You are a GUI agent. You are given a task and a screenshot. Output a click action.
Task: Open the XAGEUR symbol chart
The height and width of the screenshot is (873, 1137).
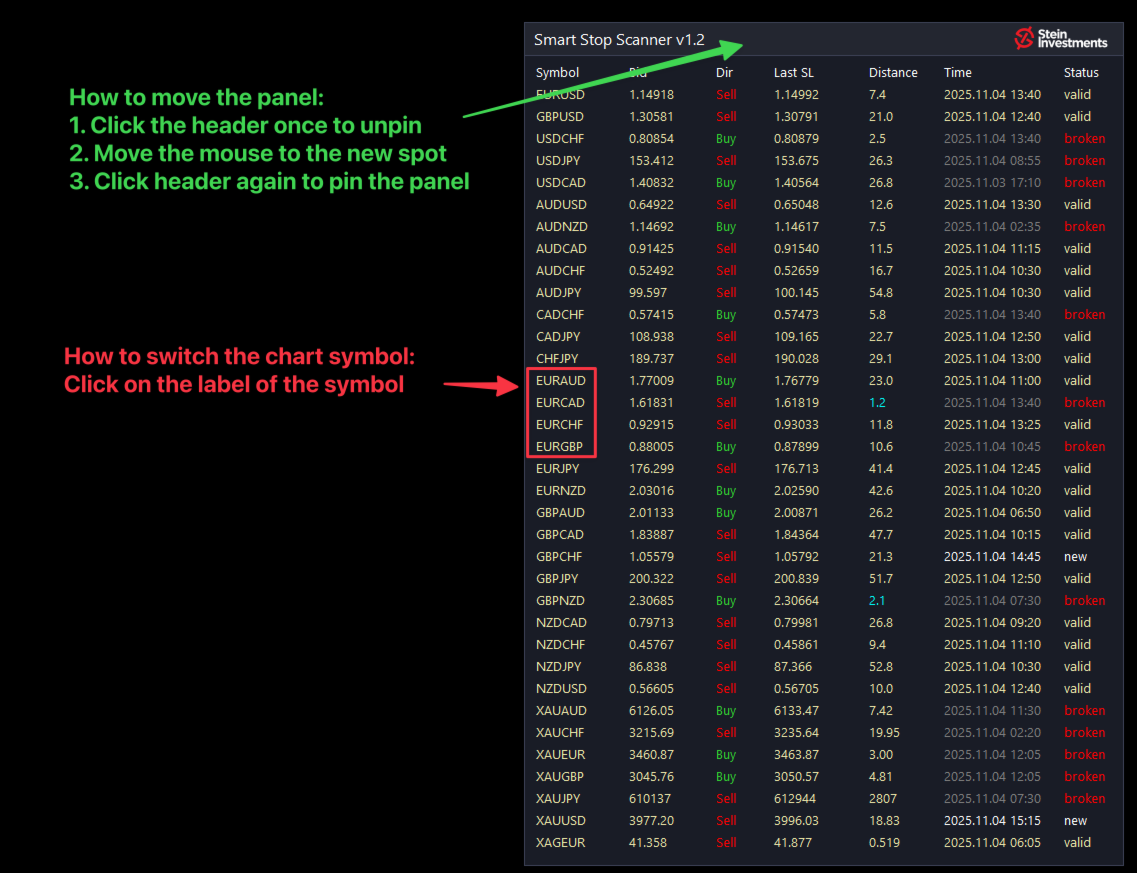560,843
